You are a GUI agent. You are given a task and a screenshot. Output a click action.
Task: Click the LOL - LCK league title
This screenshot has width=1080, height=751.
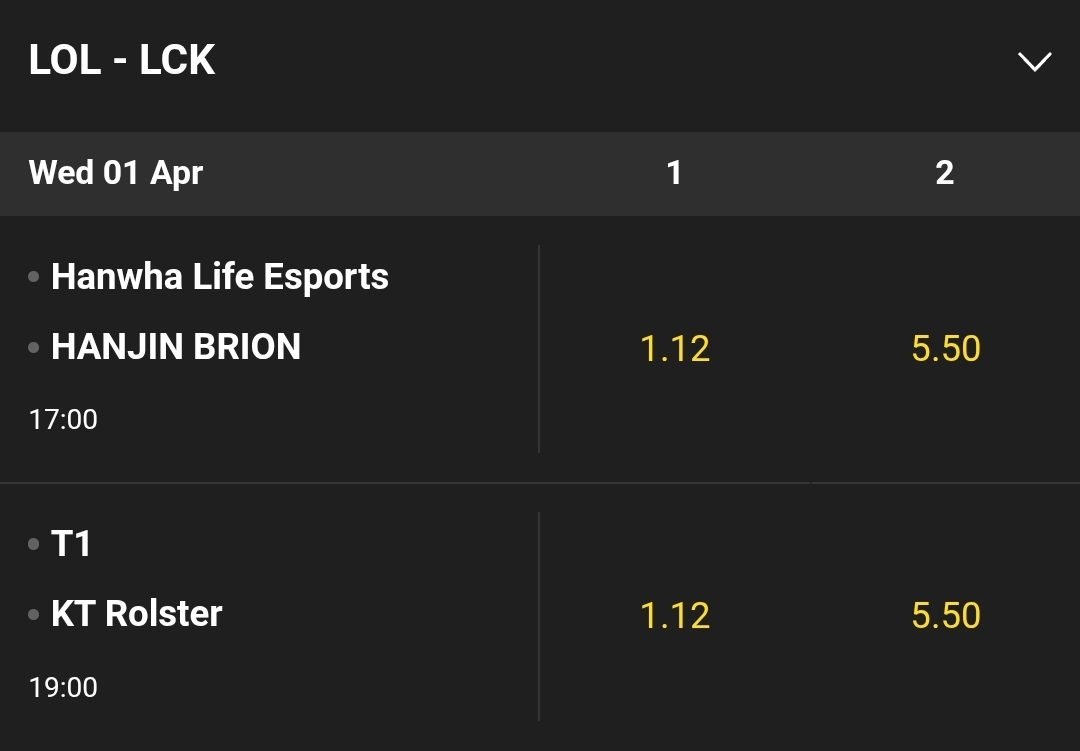pos(122,61)
